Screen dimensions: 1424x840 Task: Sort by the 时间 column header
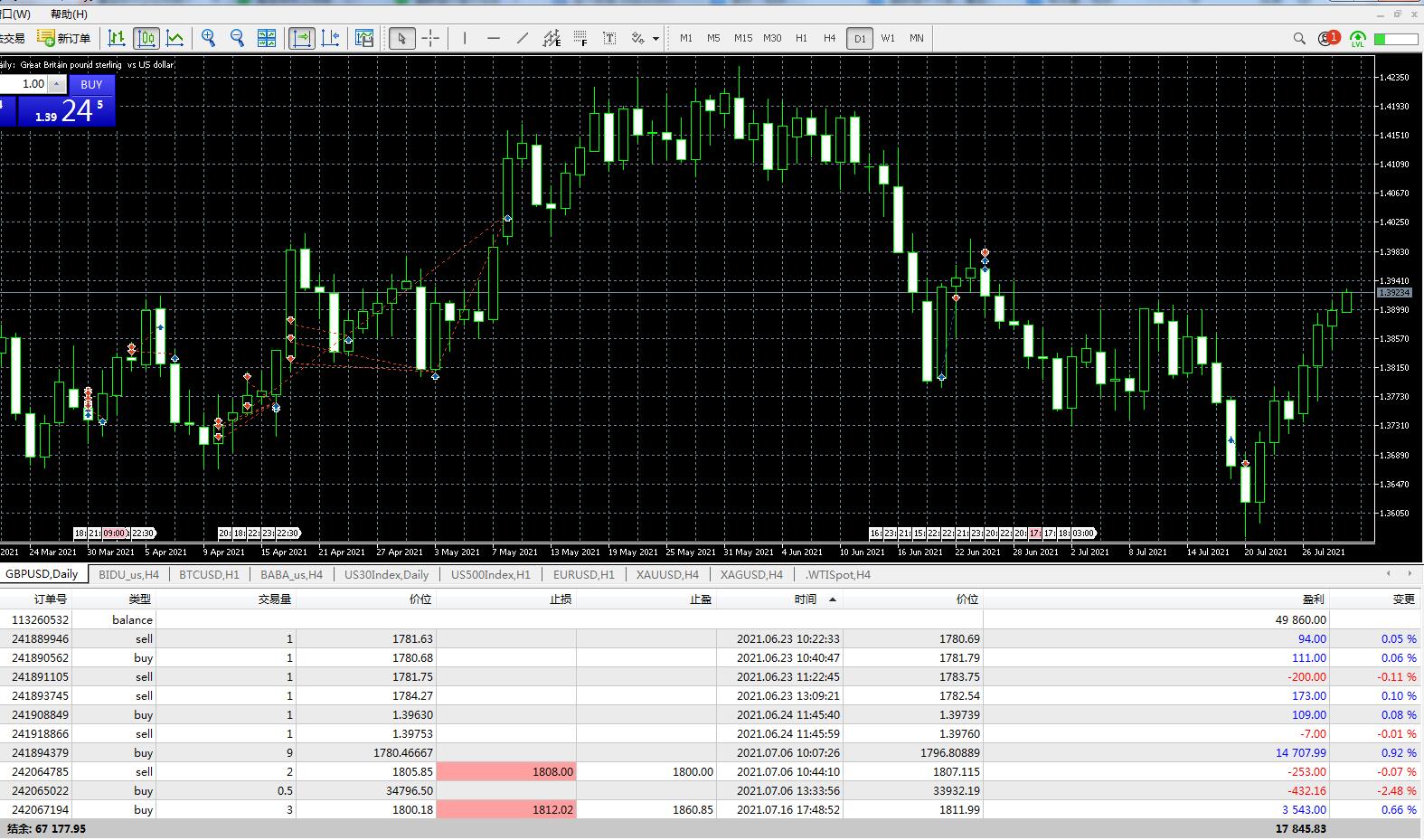click(806, 599)
